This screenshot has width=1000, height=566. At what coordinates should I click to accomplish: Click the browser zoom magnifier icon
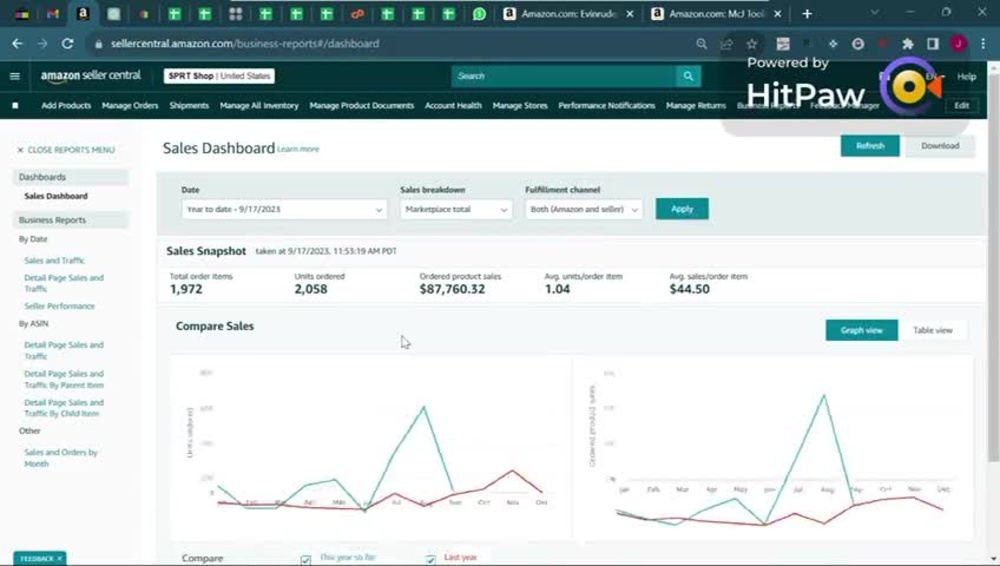702,44
